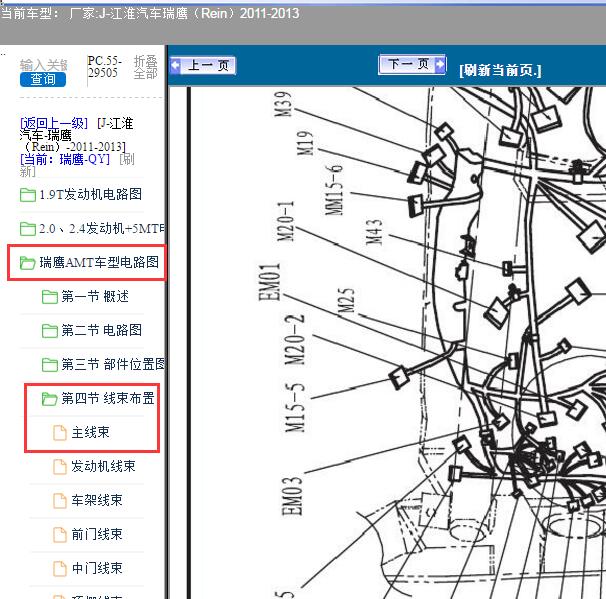Click folder icon beside 第三节 部件位置图
606x599 pixels.
(50, 364)
